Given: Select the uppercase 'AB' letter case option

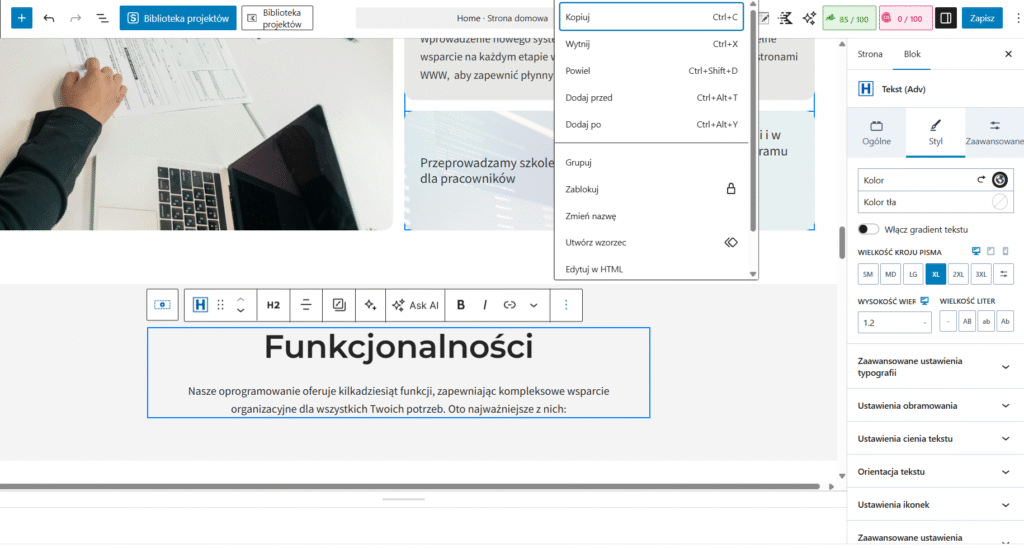Looking at the screenshot, I should pos(967,321).
